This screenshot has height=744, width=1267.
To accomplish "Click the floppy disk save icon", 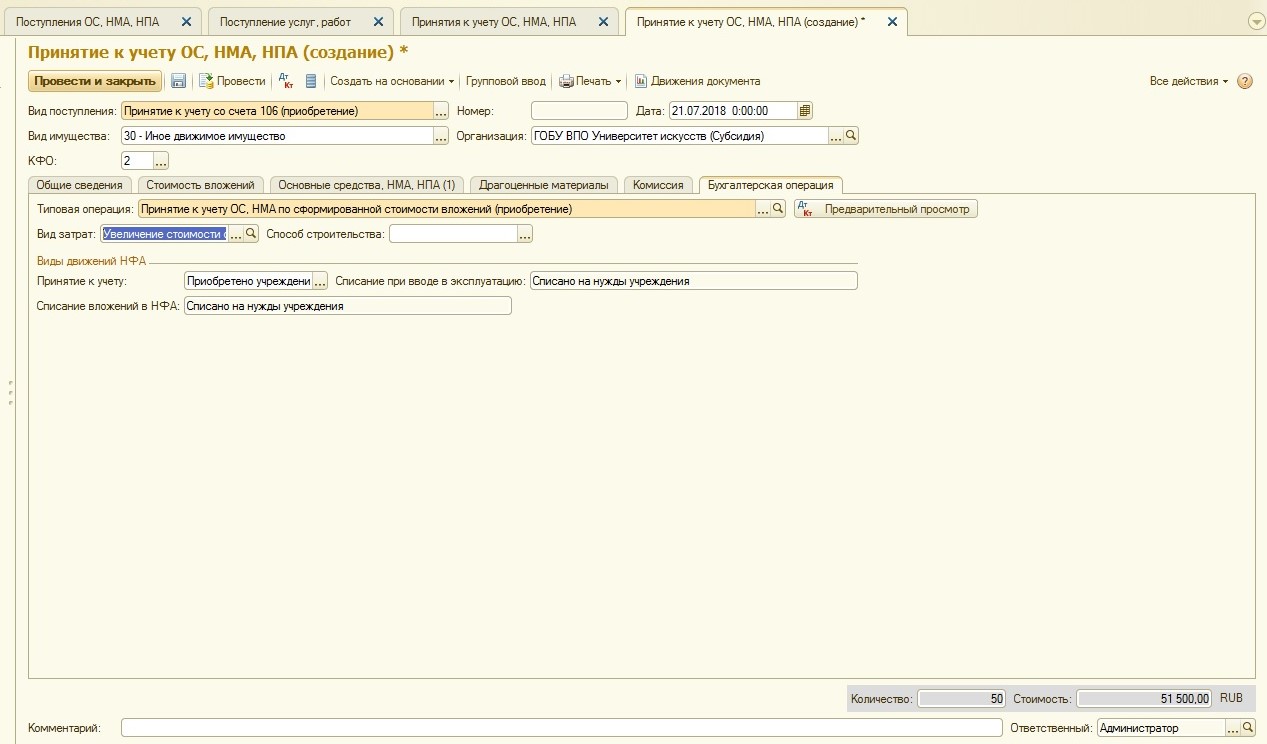I will coord(179,81).
